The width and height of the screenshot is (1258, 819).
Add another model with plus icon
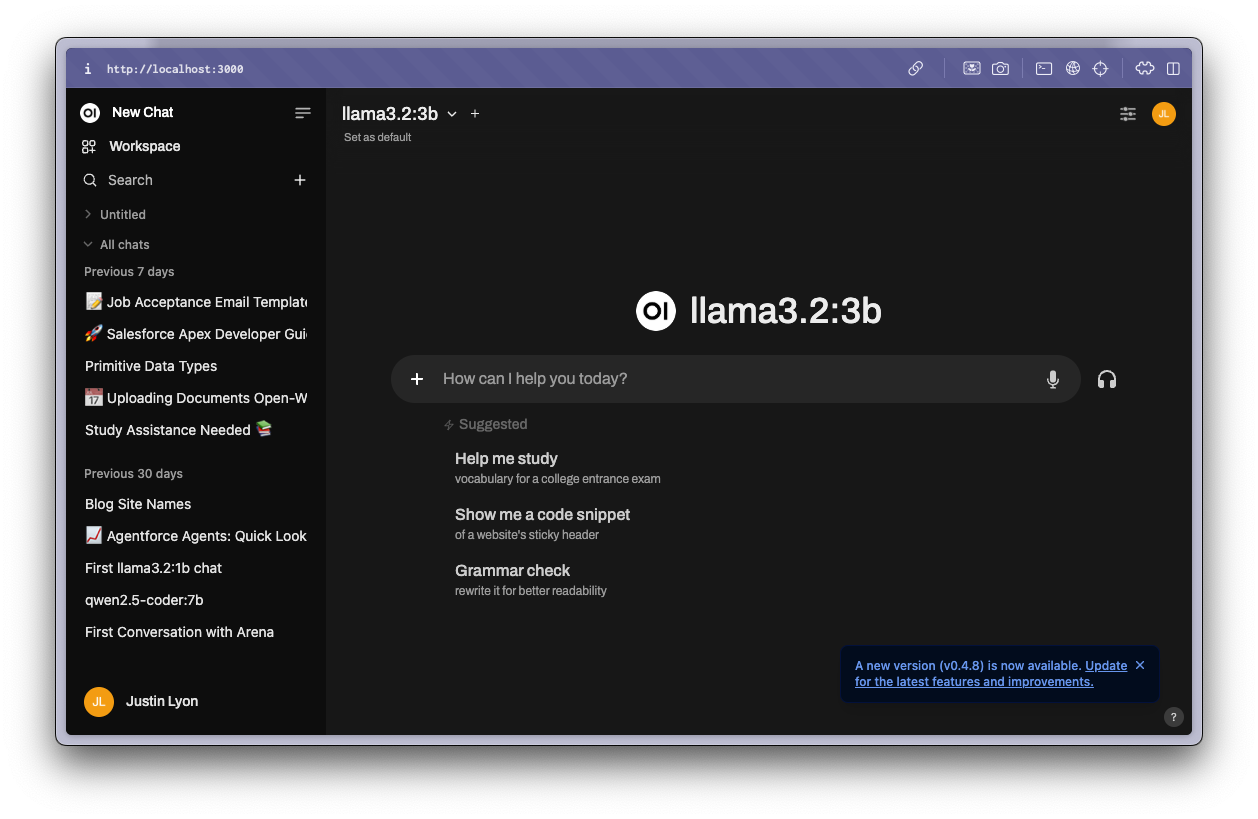click(x=475, y=114)
